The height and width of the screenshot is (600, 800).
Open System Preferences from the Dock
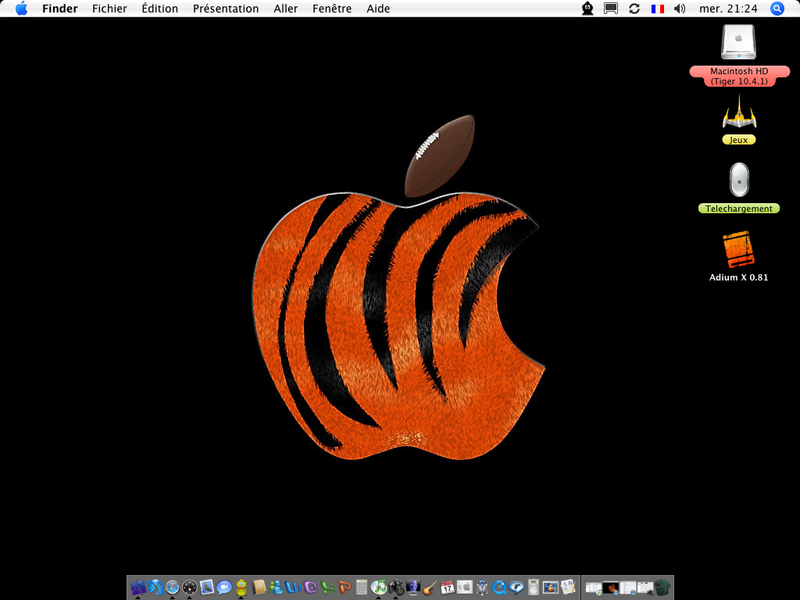click(x=465, y=588)
